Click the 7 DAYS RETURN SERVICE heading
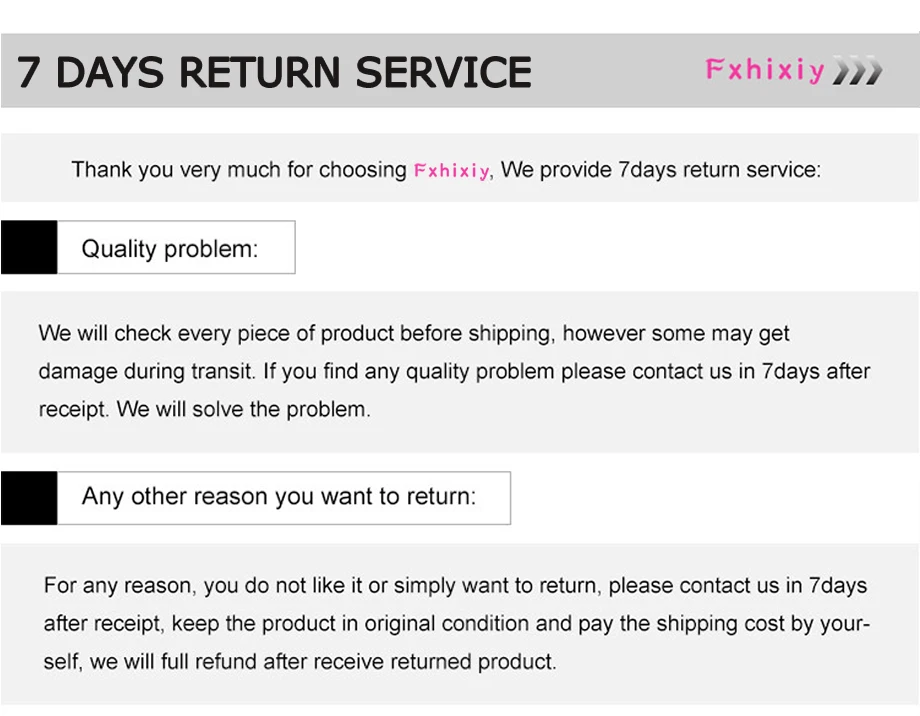 [275, 73]
